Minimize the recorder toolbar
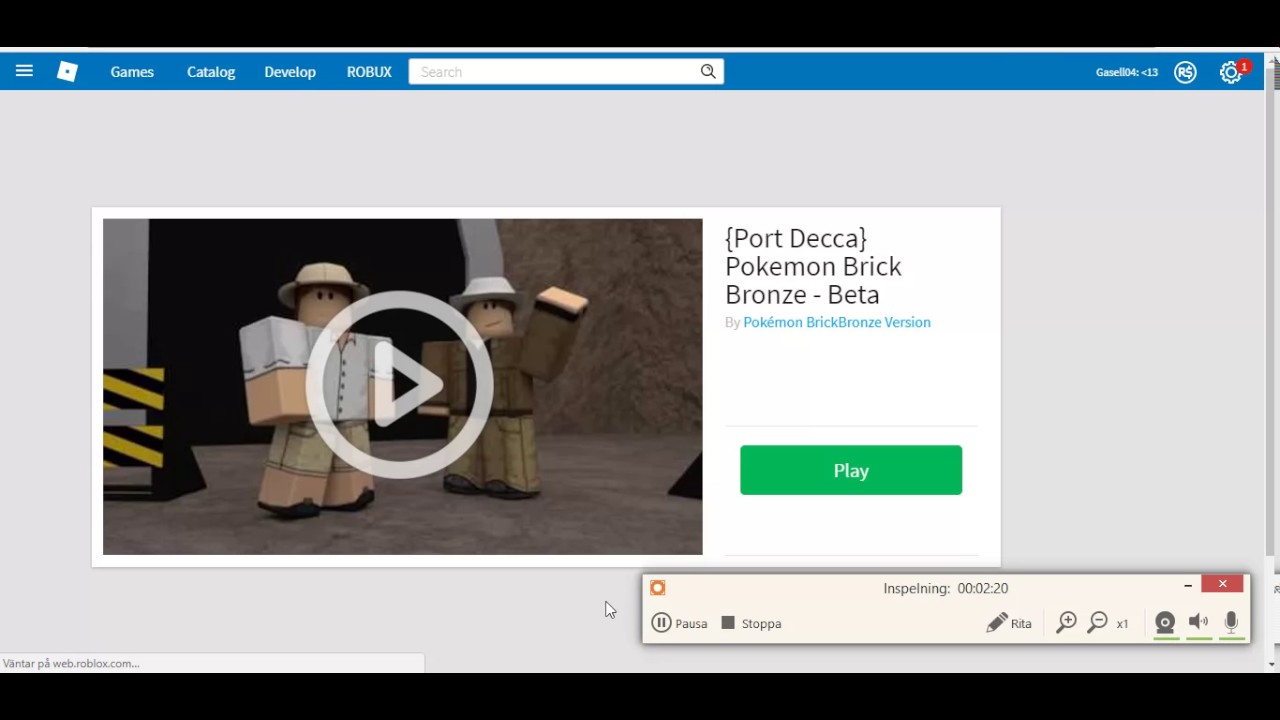Image resolution: width=1280 pixels, height=720 pixels. [x=1188, y=585]
